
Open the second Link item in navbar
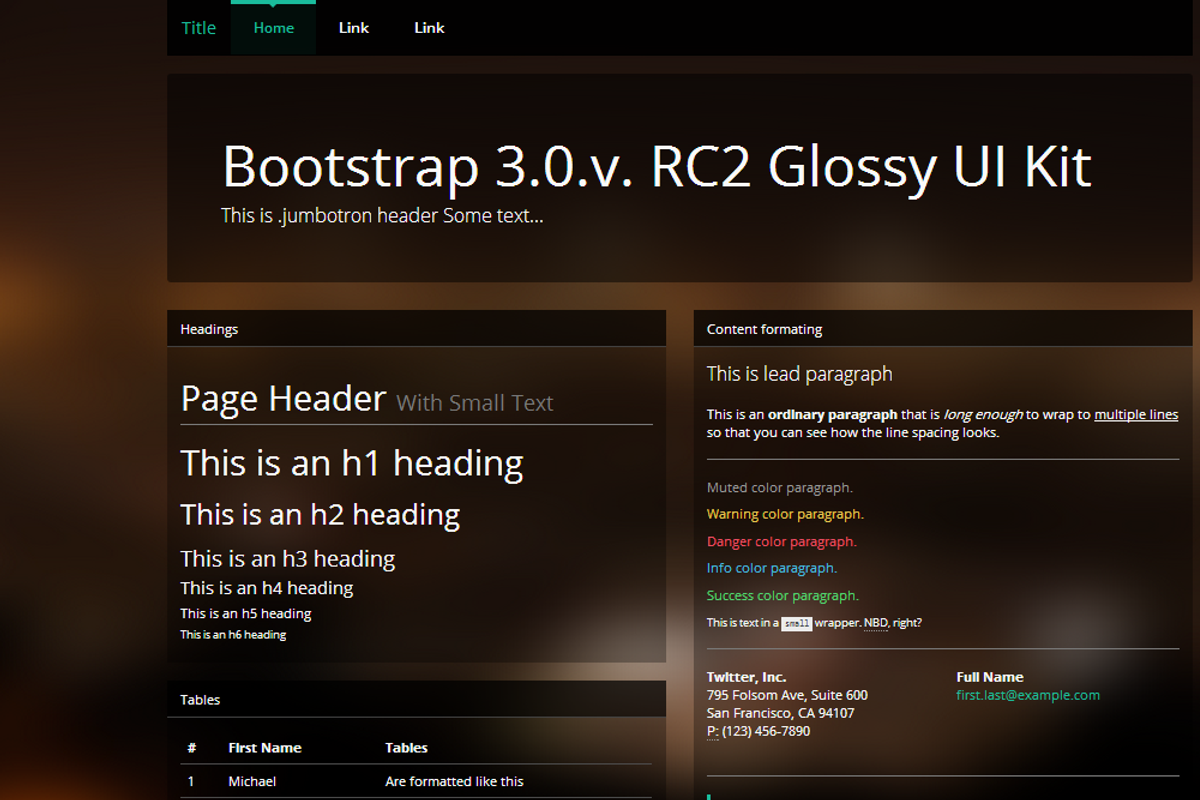click(428, 27)
